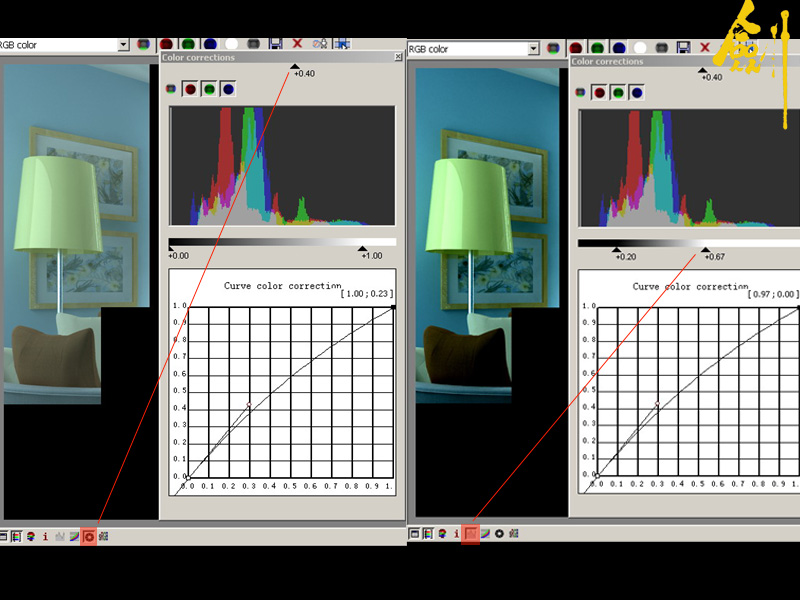Show pixel info icon in left bottom bar
Viewport: 800px width, 600px height.
pos(45,536)
